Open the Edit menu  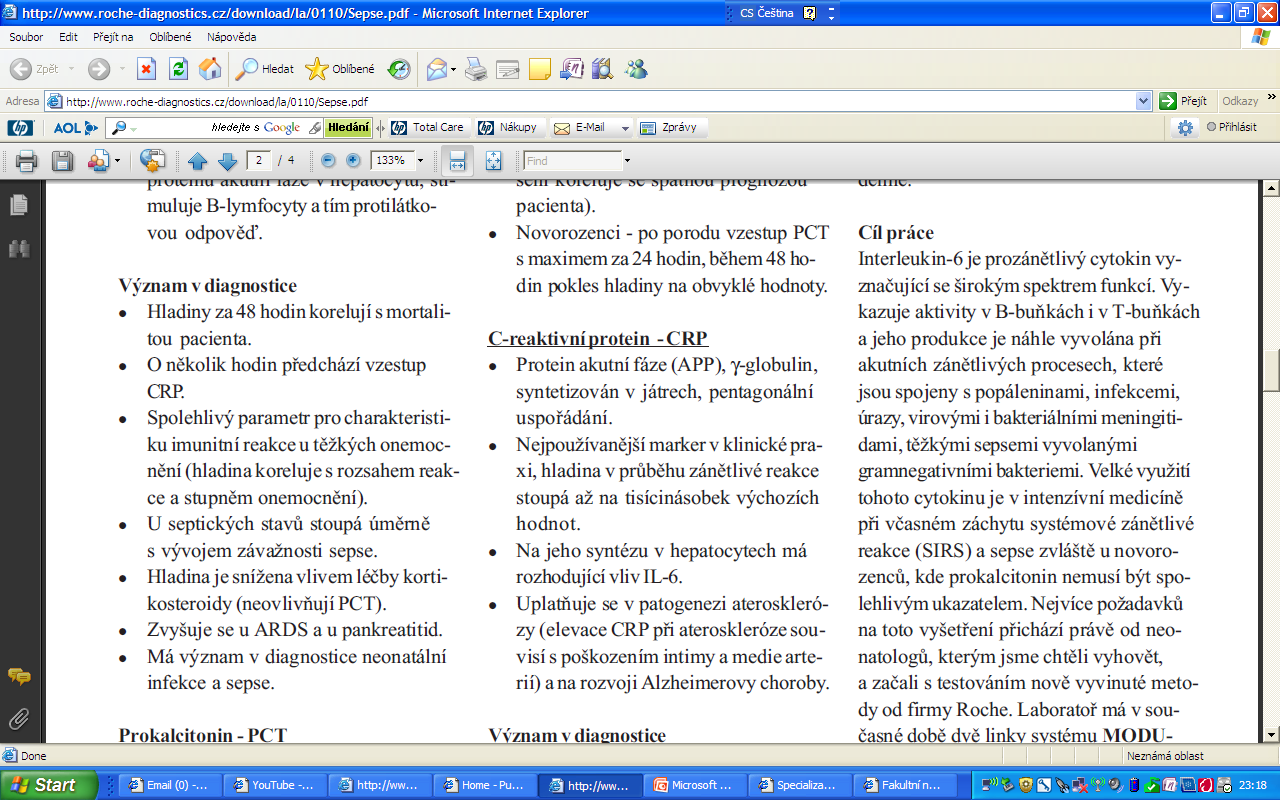[x=68, y=37]
